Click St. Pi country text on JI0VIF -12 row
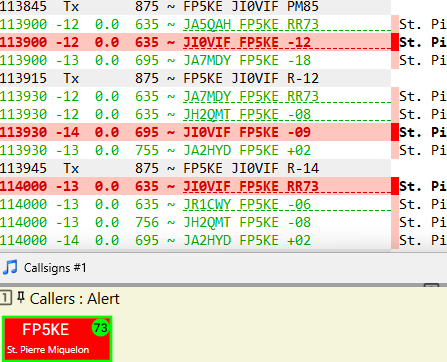Image resolution: width=447 pixels, height=362 pixels. 423,42
